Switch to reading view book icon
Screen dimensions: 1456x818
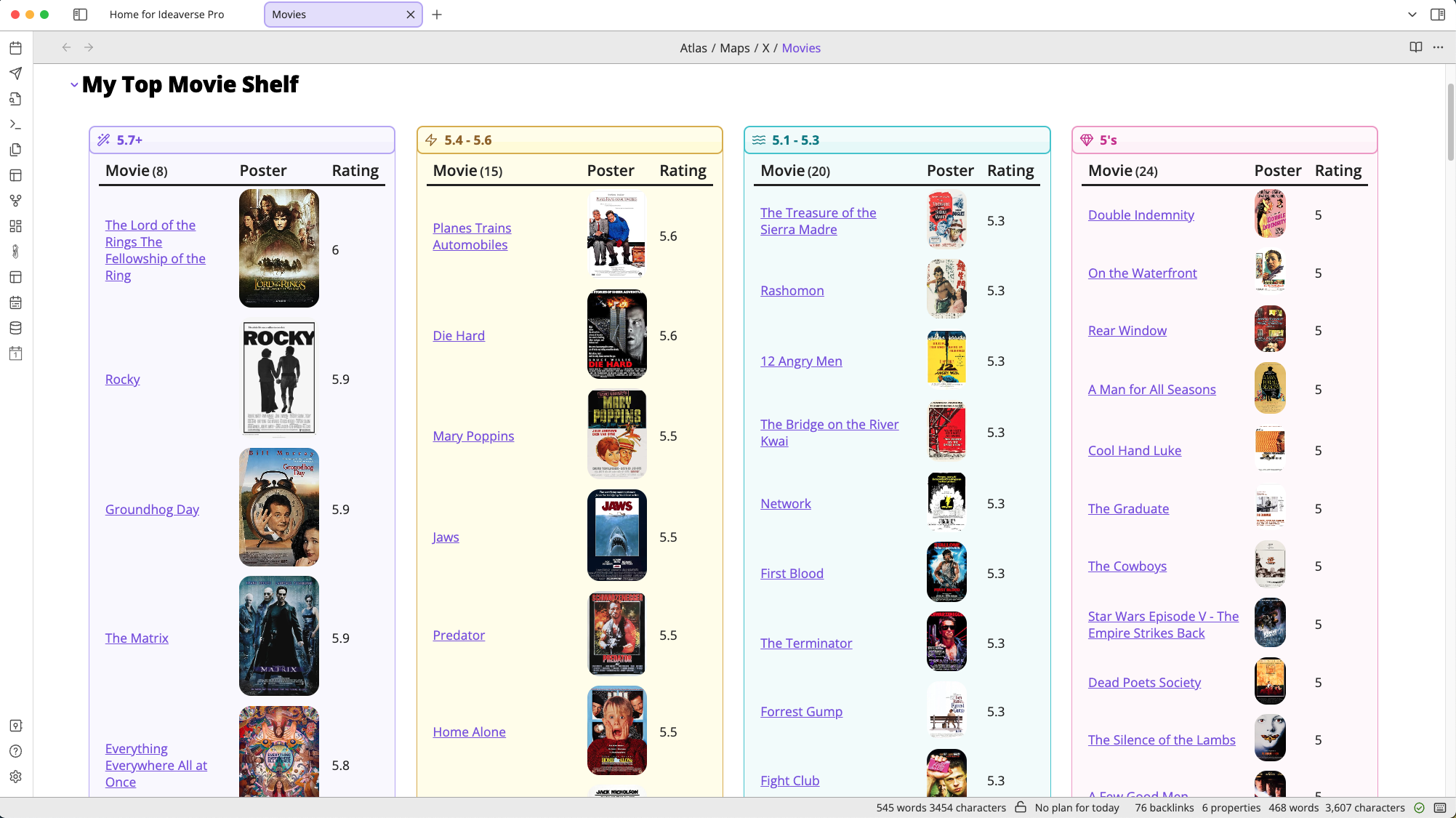click(x=1415, y=47)
